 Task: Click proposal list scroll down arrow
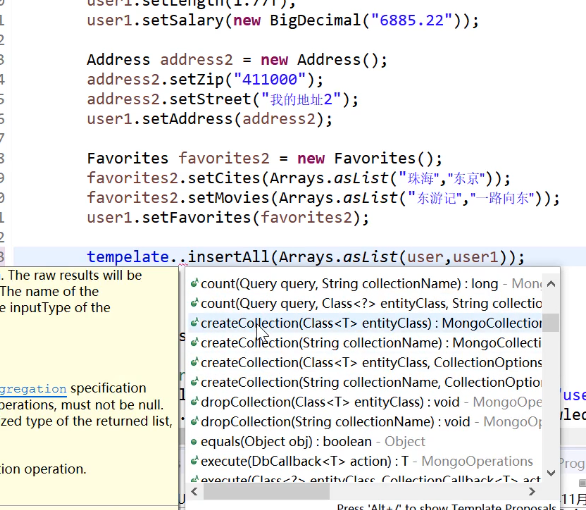[x=551, y=473]
